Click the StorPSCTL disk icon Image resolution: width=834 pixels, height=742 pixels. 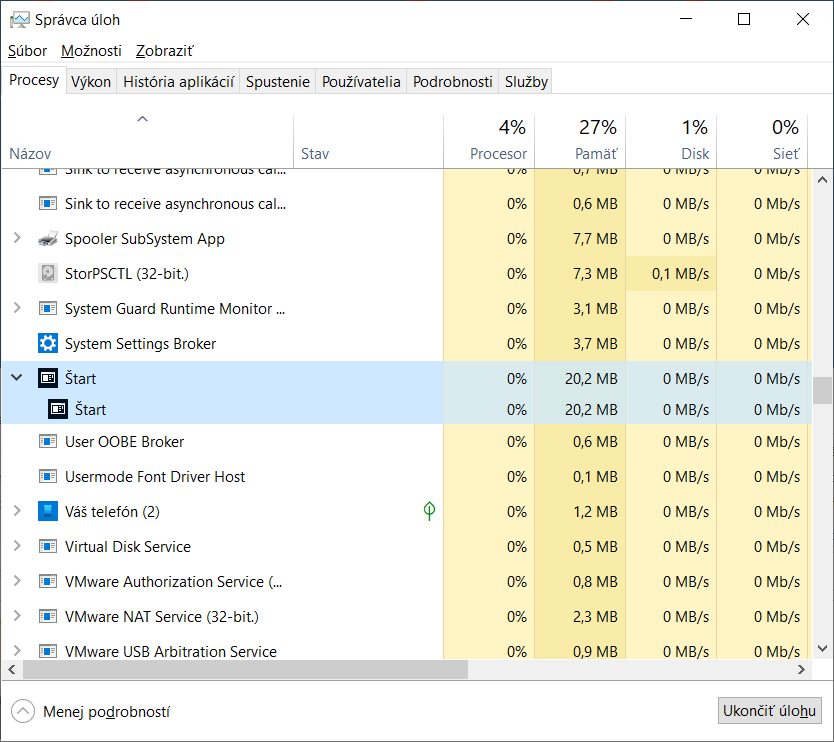[47, 274]
